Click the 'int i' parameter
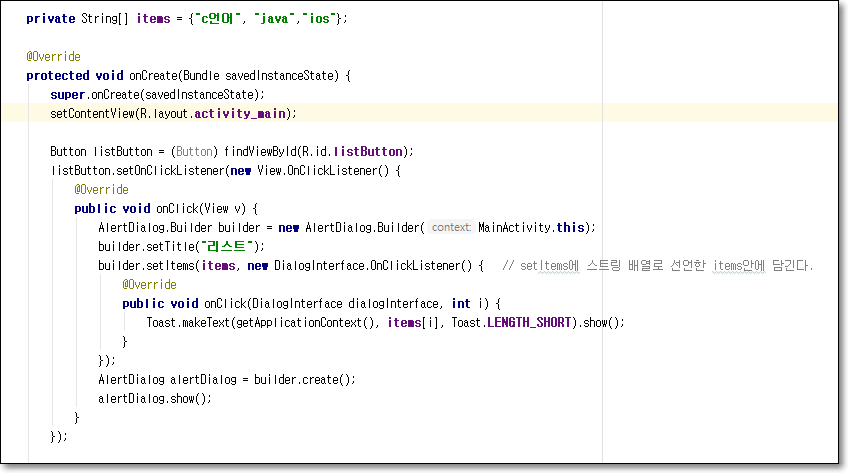This screenshot has width=848, height=473. click(470, 304)
